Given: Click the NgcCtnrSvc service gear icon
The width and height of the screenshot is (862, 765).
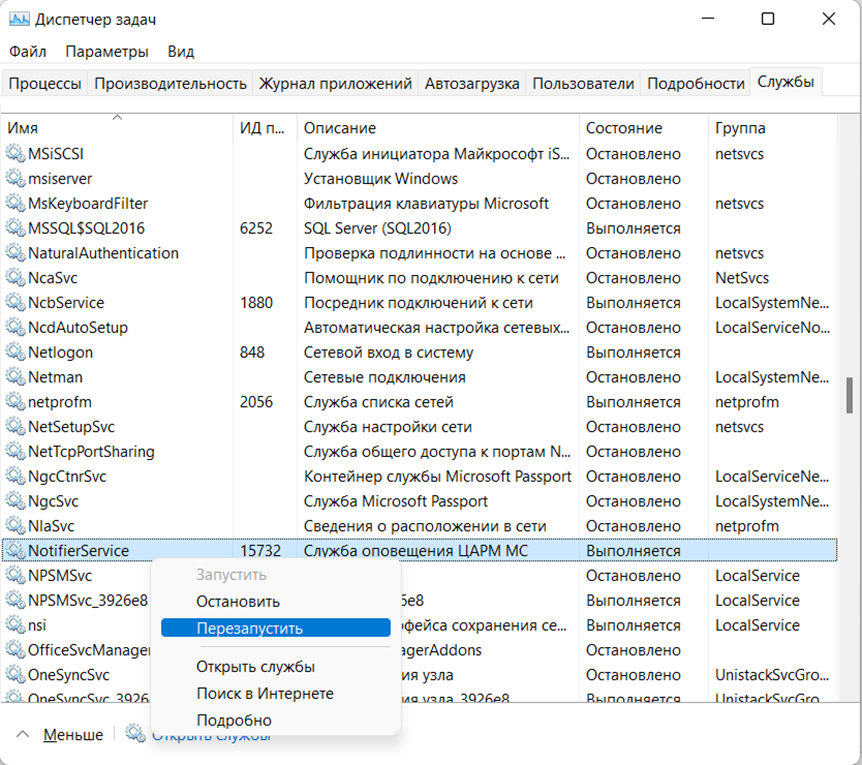Looking at the screenshot, I should click(x=15, y=476).
